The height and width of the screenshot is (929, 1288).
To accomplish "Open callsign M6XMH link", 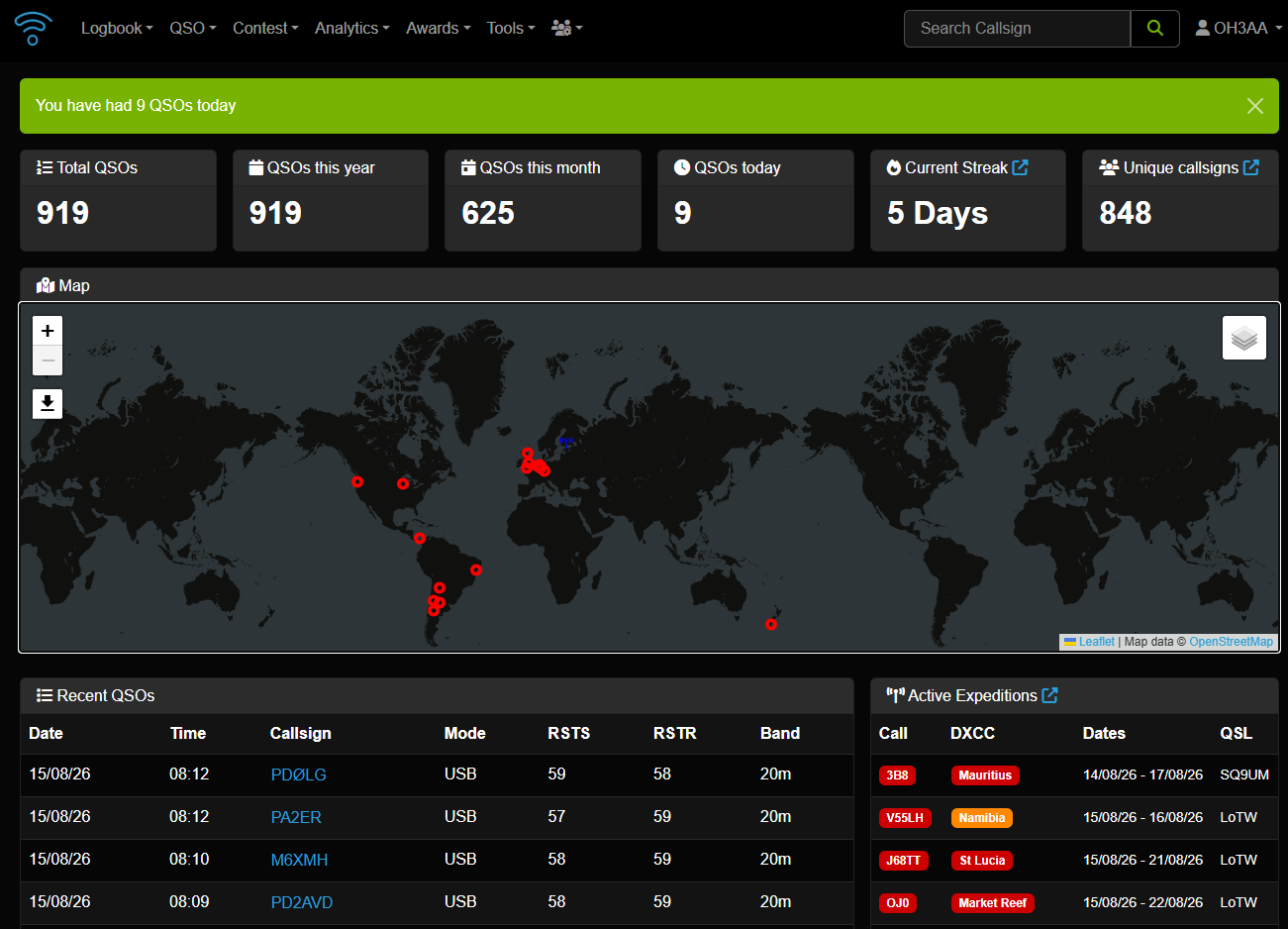I will pyautogui.click(x=299, y=860).
